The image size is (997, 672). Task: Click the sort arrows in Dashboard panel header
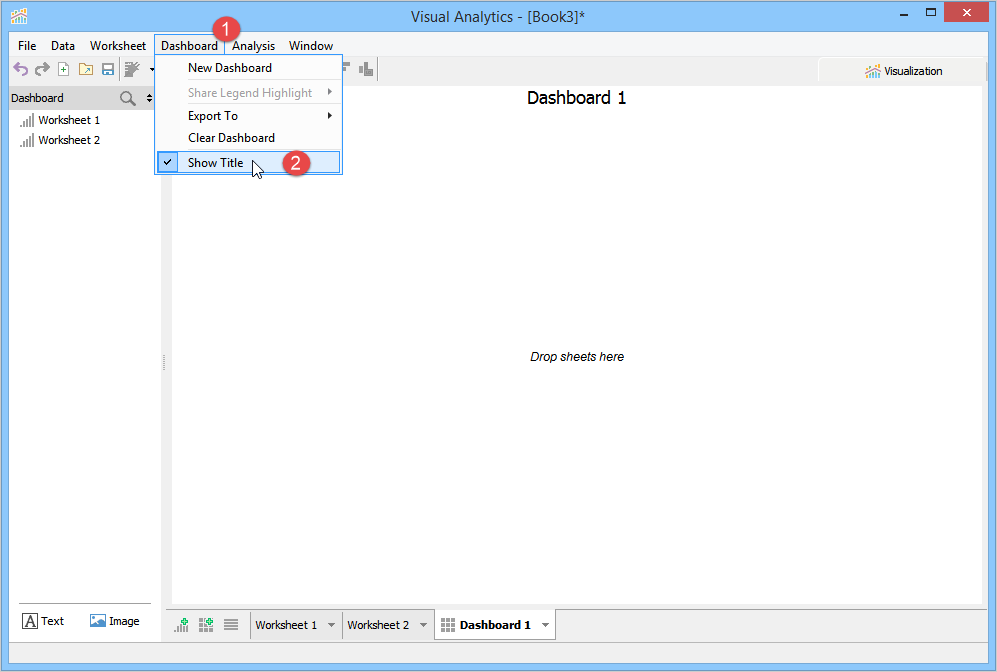(x=149, y=98)
